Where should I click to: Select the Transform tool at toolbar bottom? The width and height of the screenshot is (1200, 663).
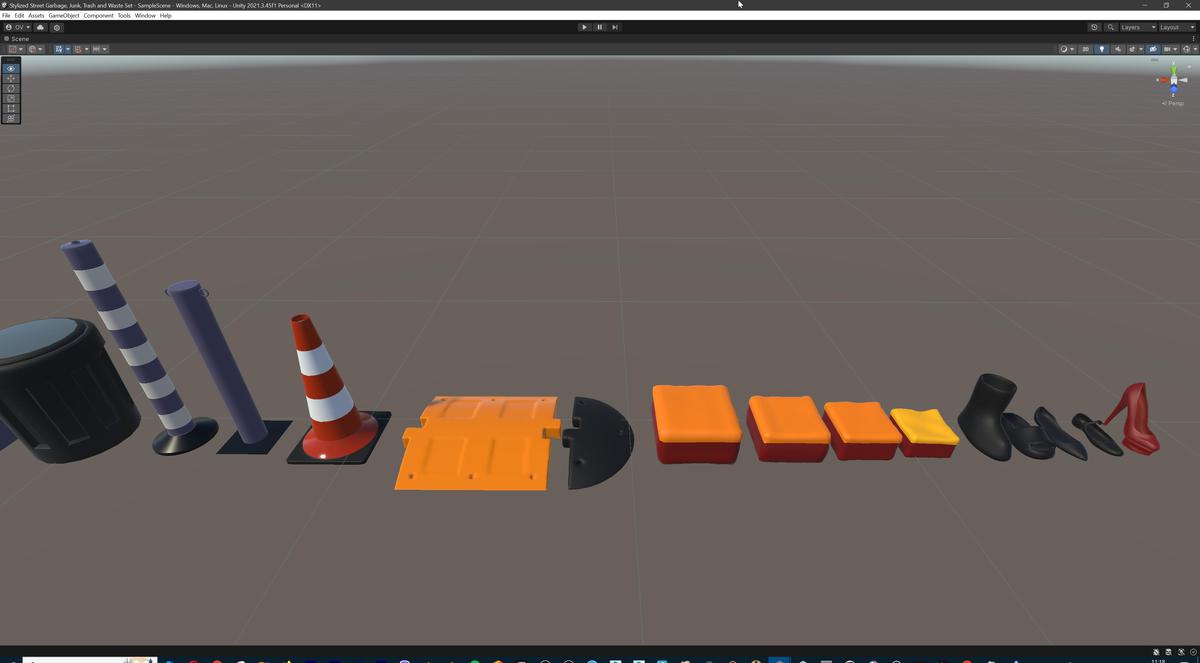[10, 117]
